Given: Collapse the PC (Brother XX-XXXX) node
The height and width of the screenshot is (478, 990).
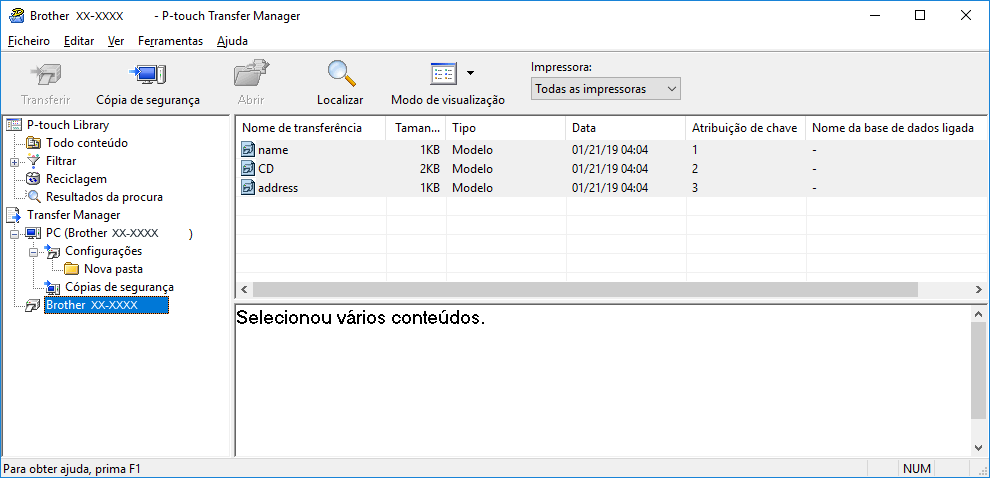Looking at the screenshot, I should pyautogui.click(x=15, y=234).
